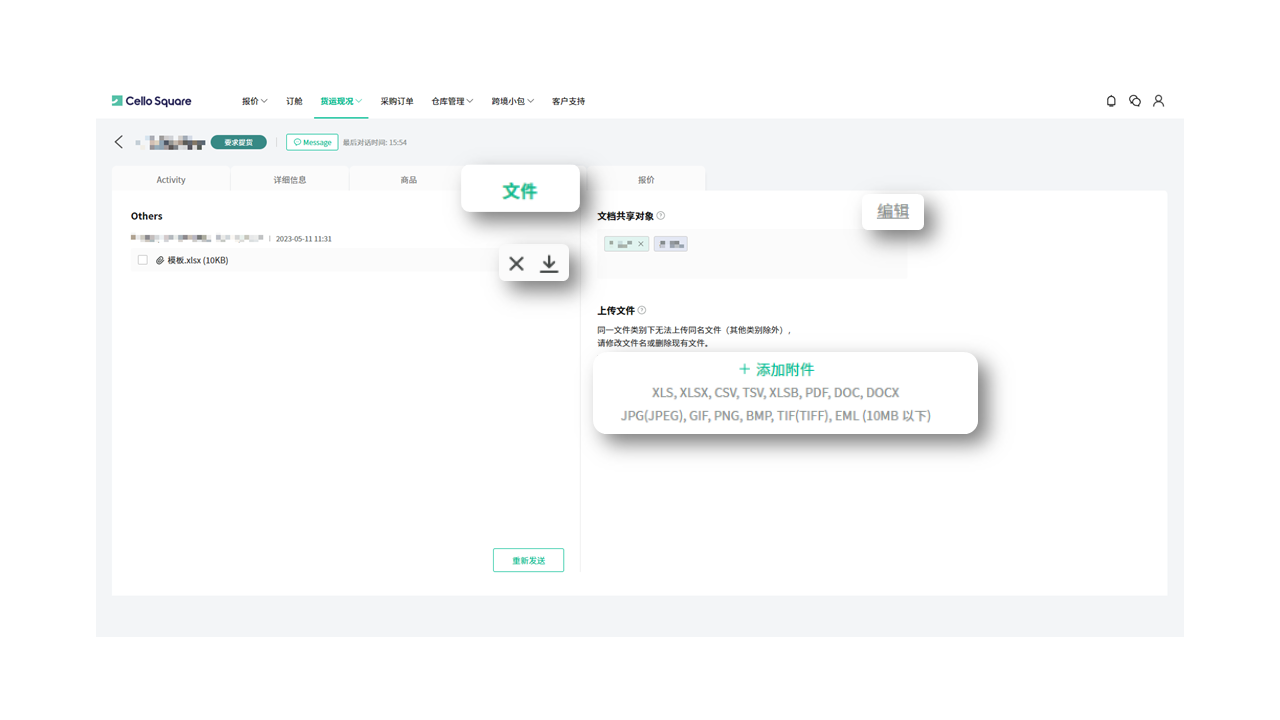The width and height of the screenshot is (1280, 720).
Task: Expand the 跨境小包 menu
Action: (x=512, y=101)
